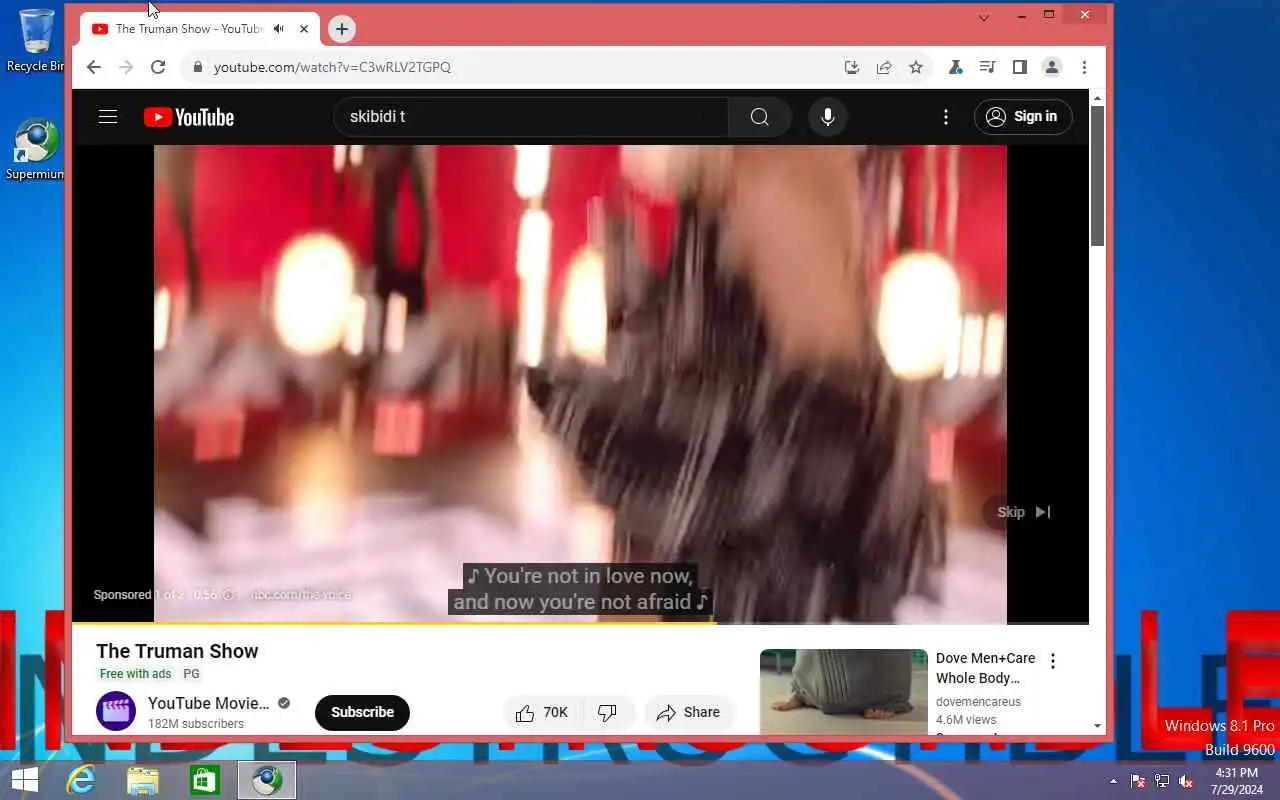1280x800 pixels.
Task: Click the ad info icon beside timer
Action: point(228,594)
